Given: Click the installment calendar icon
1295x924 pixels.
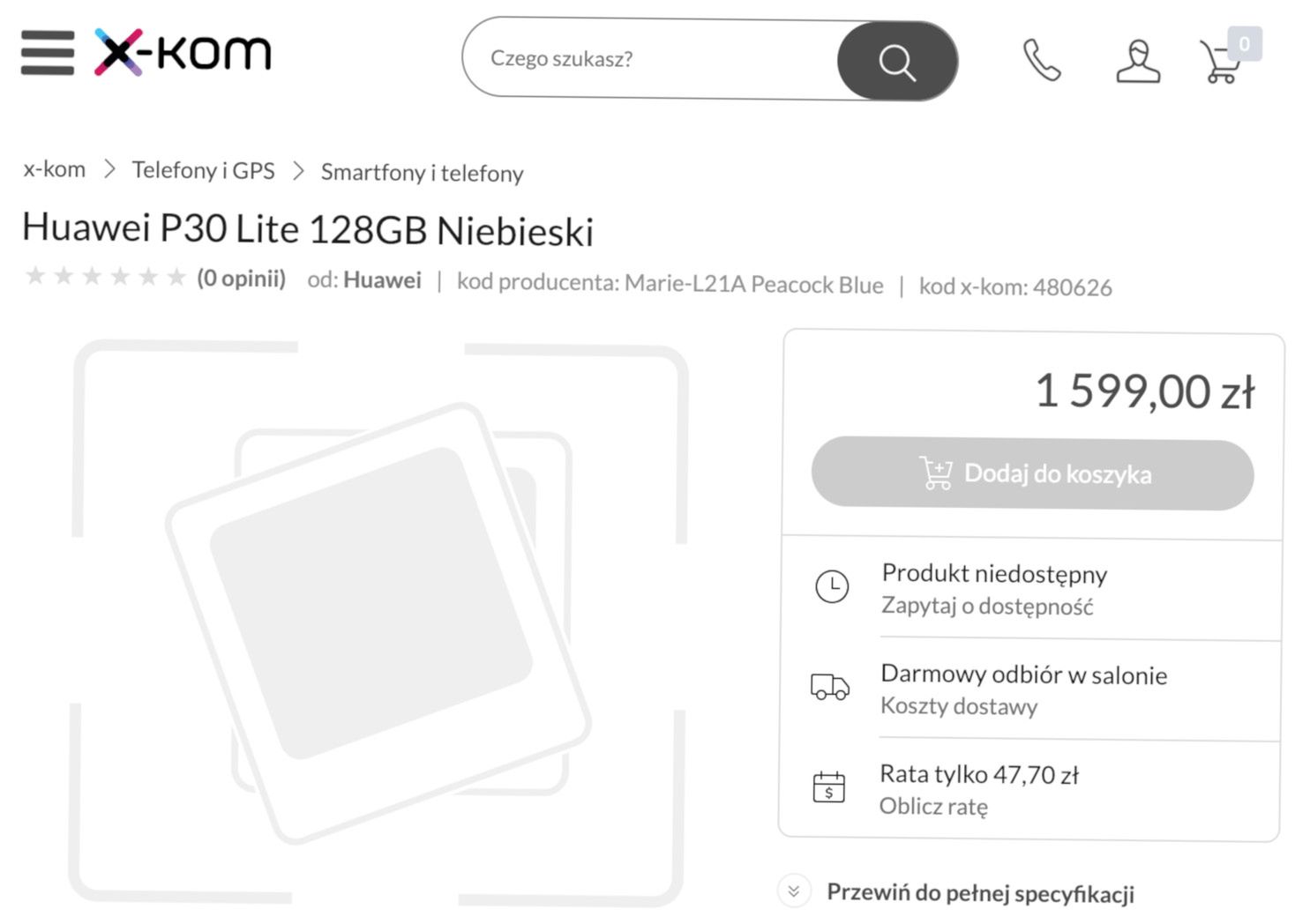Looking at the screenshot, I should pyautogui.click(x=828, y=787).
